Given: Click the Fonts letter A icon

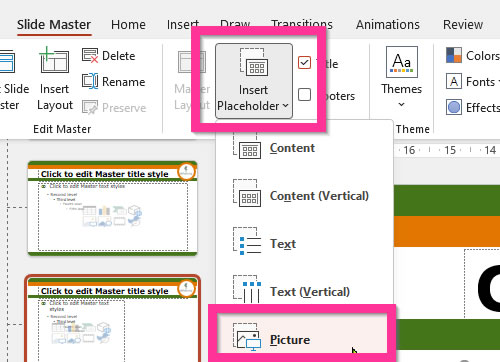Looking at the screenshot, I should tap(454, 82).
